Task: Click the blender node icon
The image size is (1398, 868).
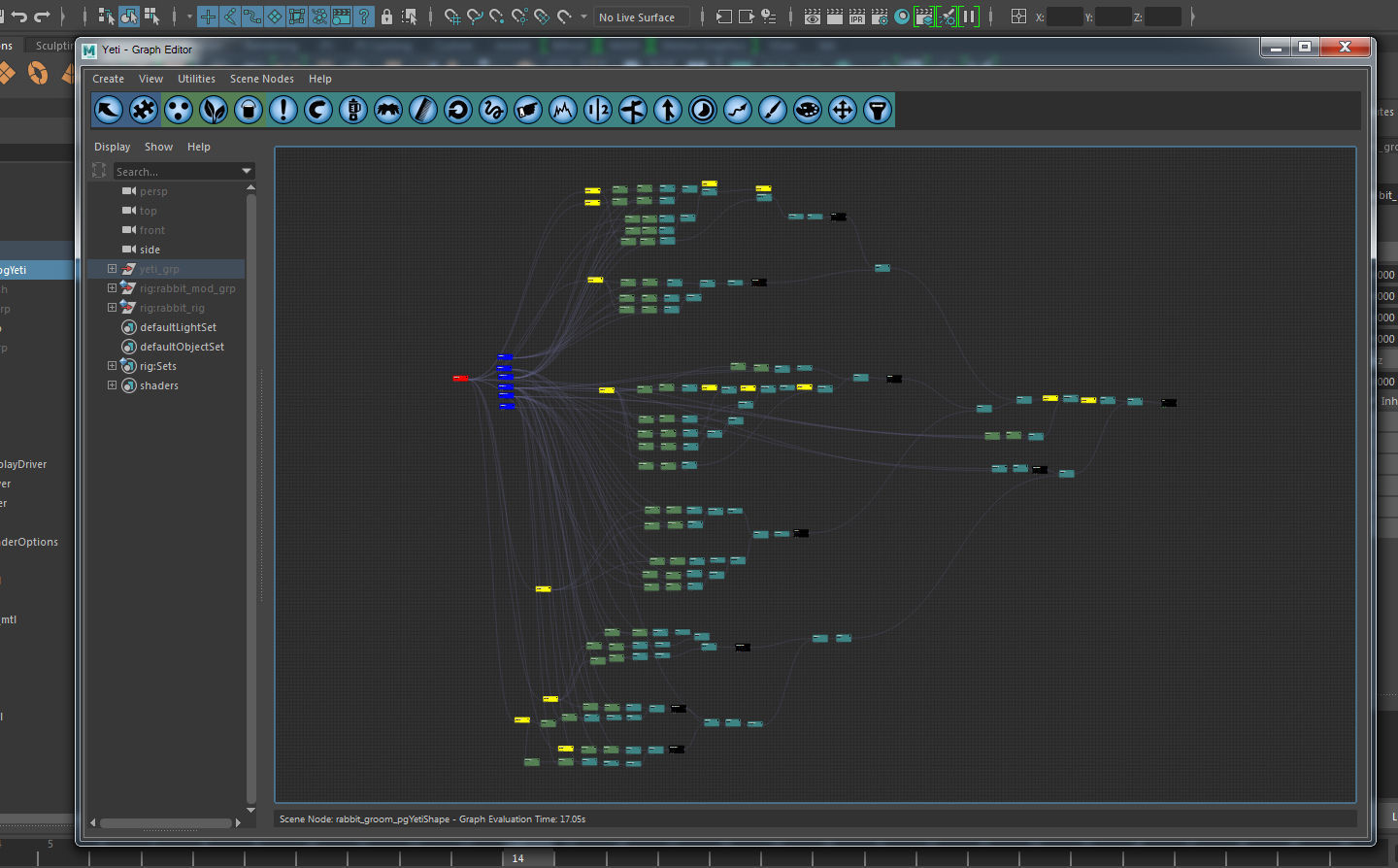Action: pyautogui.click(x=353, y=110)
